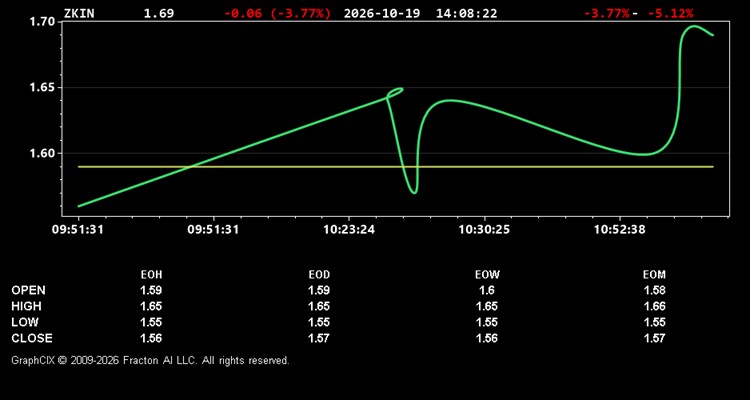Click the EOH OPEN value 1.59

click(x=151, y=290)
